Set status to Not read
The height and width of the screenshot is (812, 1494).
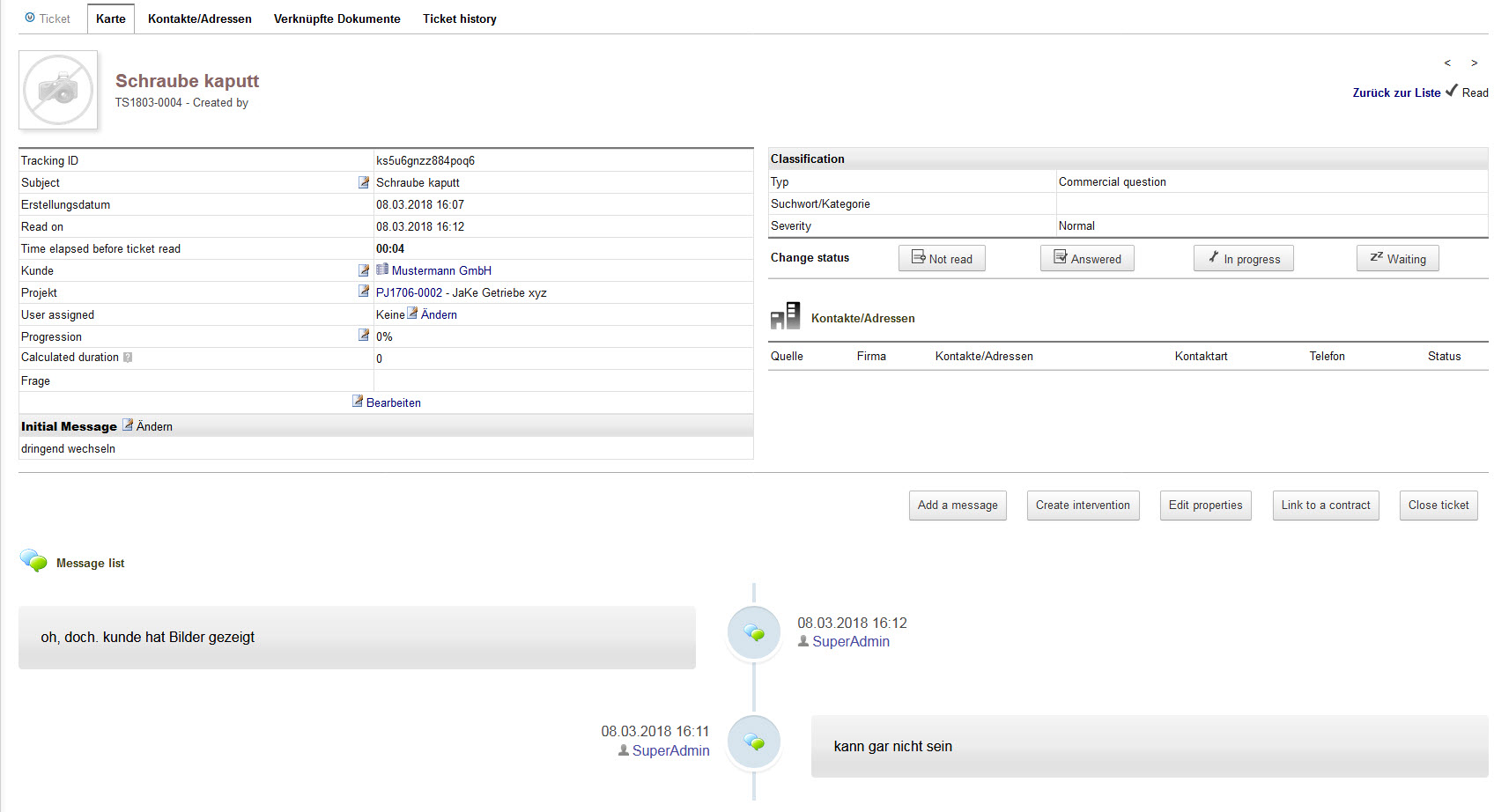point(942,259)
